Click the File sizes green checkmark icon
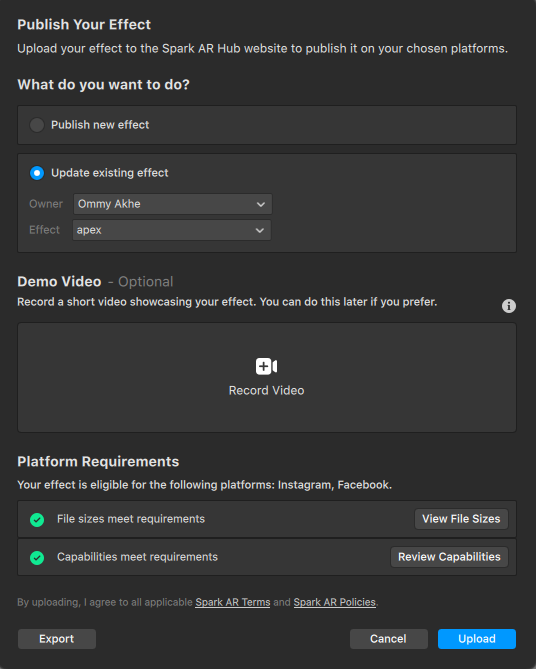Image resolution: width=536 pixels, height=669 pixels. point(37,520)
